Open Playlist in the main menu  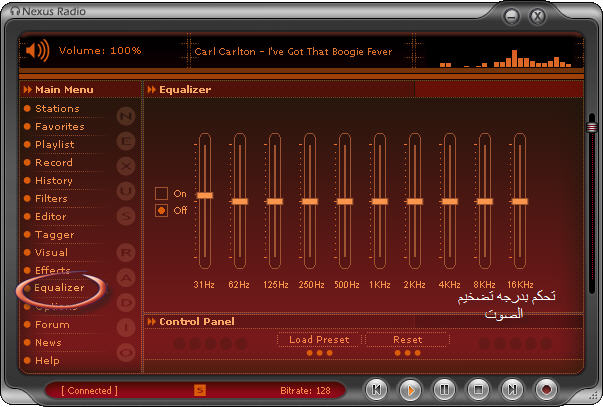tap(55, 145)
